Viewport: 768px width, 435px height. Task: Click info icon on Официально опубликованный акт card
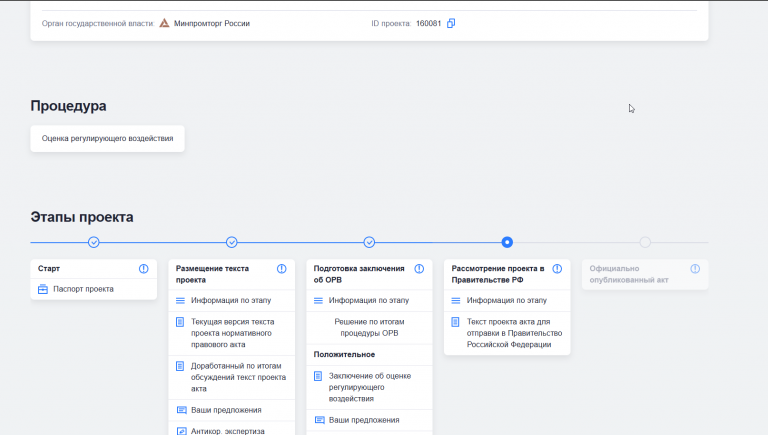695,268
